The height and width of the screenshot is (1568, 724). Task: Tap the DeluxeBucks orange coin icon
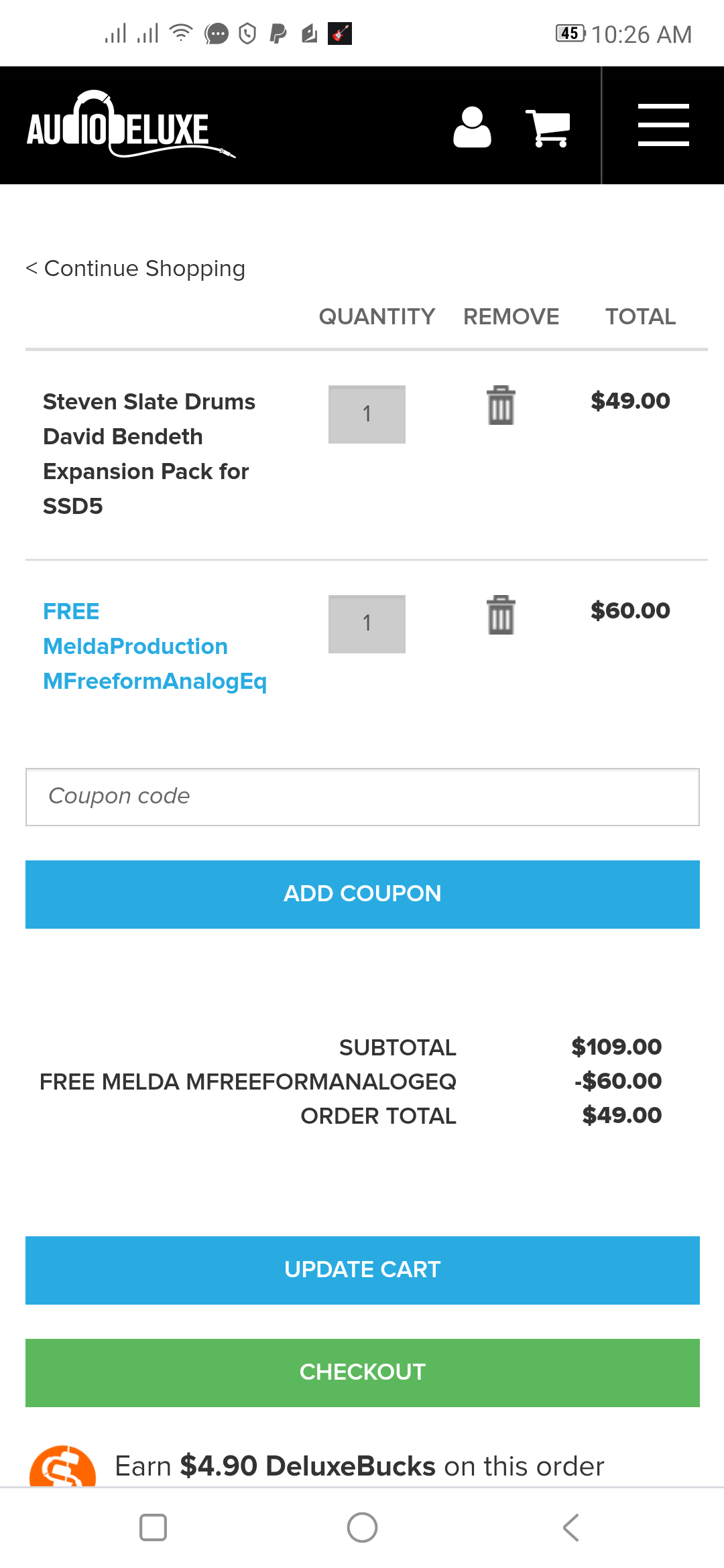pos(62,1467)
